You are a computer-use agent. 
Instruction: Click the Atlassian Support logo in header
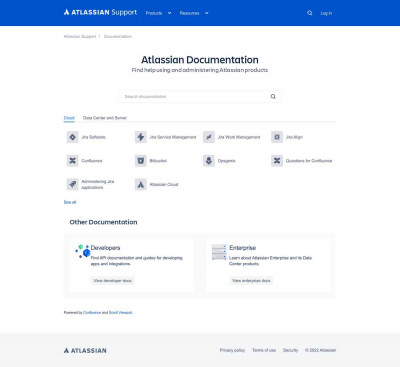100,13
